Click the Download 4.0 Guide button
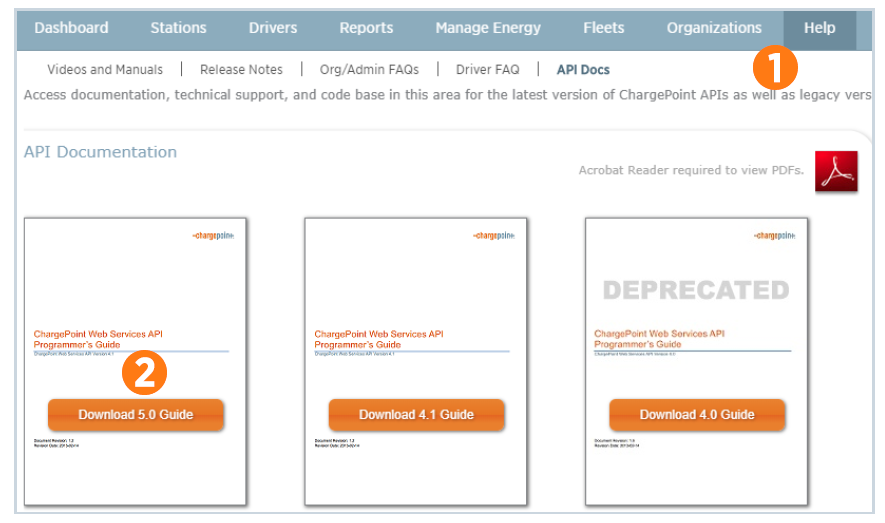Viewport: 885px width, 523px height. (697, 415)
